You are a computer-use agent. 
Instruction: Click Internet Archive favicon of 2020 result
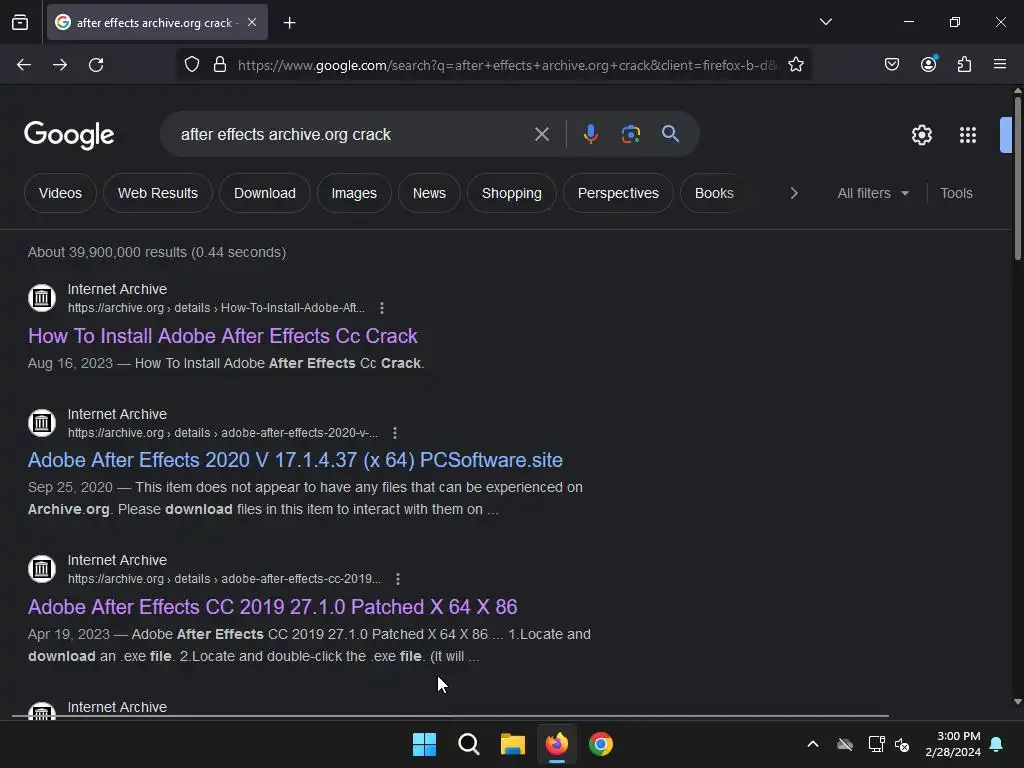pos(42,423)
